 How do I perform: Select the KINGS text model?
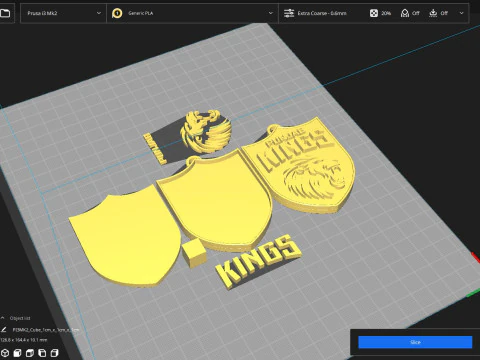coord(258,262)
